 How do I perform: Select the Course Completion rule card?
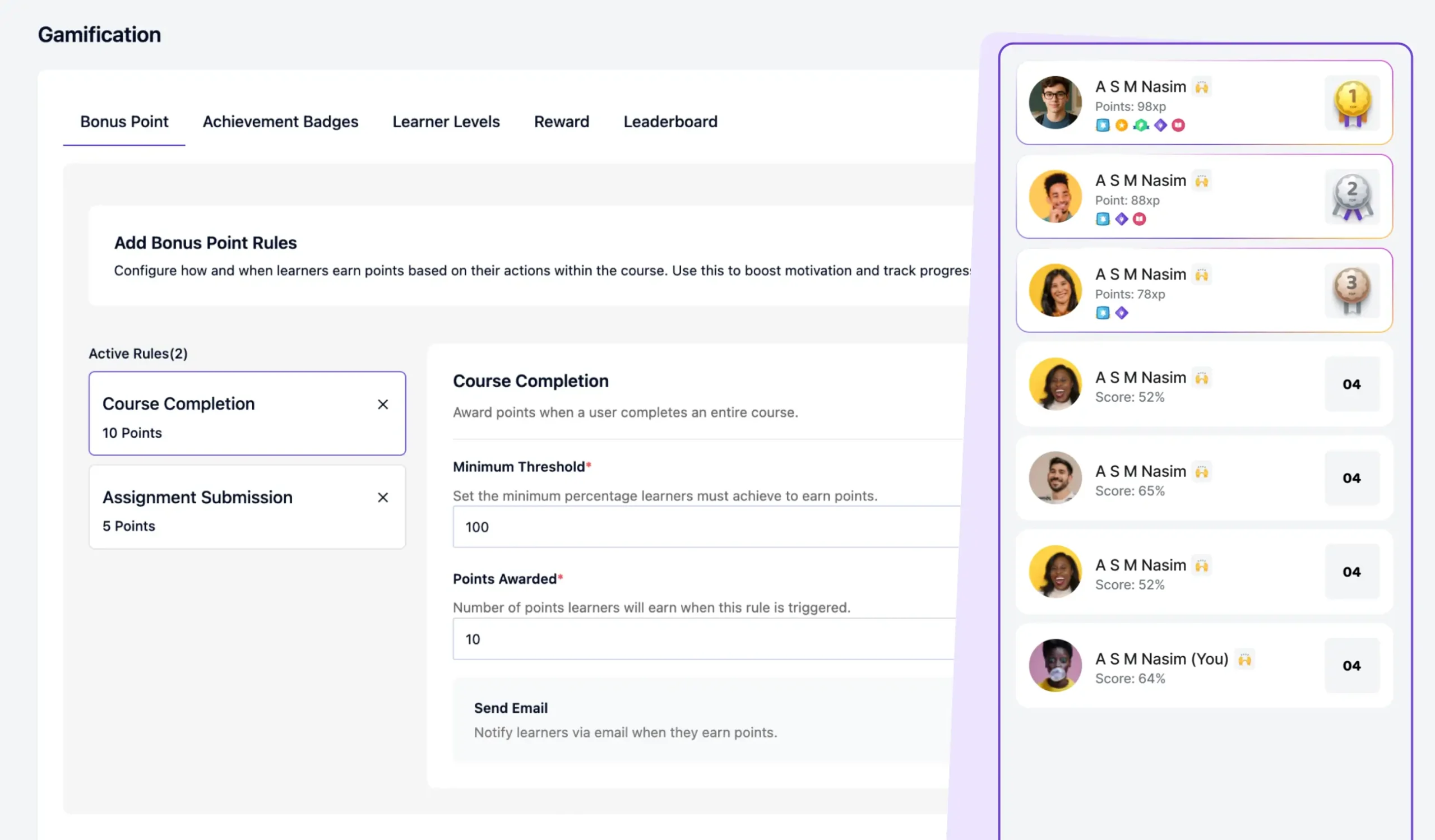(228, 414)
